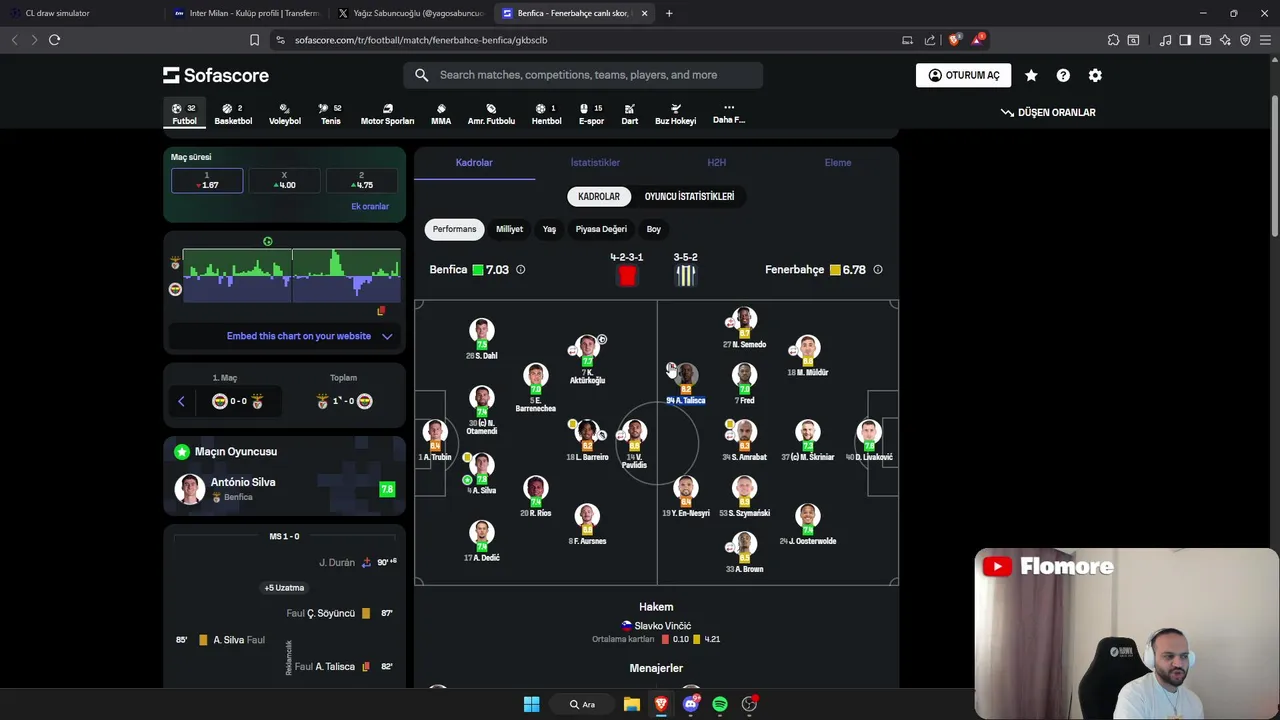Viewport: 1280px width, 720px height.
Task: Click the Benfica red kit icon
Action: pyautogui.click(x=627, y=276)
